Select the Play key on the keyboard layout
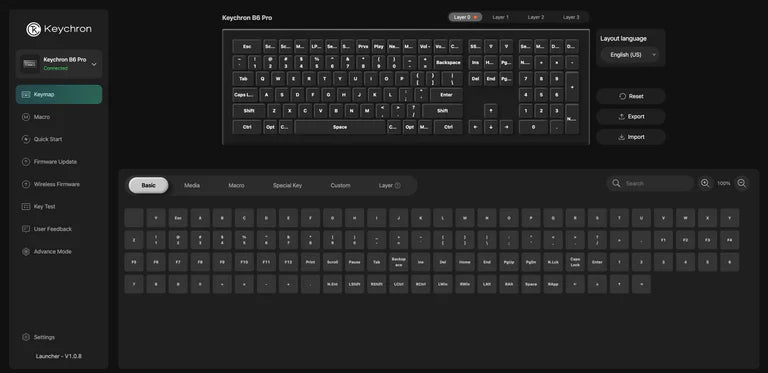 click(379, 47)
